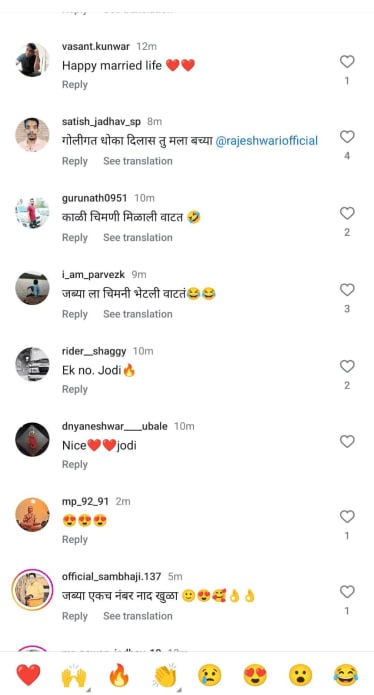The image size is (374, 695).
Task: See translation of gurunath0951's comment
Action: pos(138,238)
